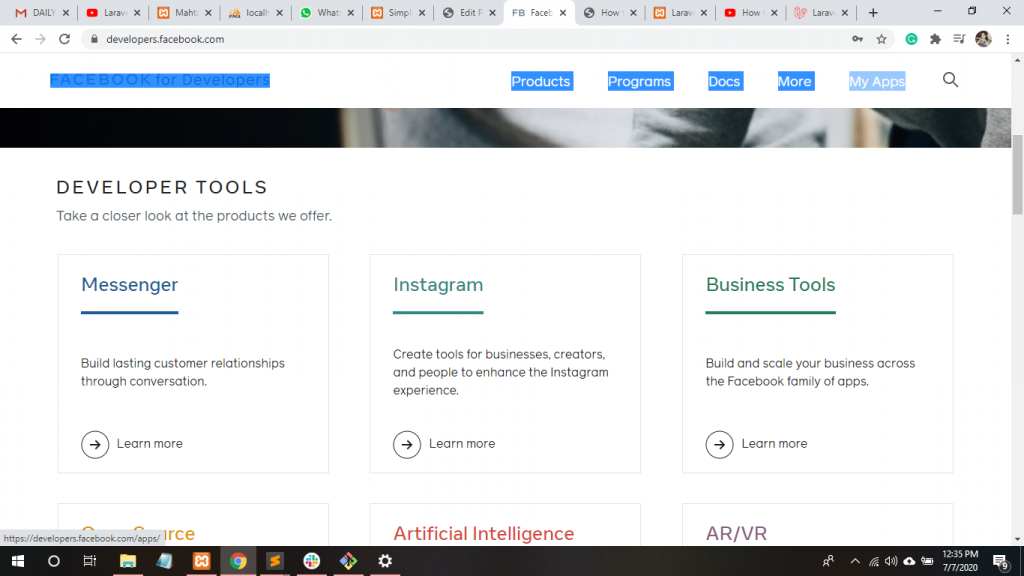Open the Chrome profile avatar

pyautogui.click(x=983, y=39)
